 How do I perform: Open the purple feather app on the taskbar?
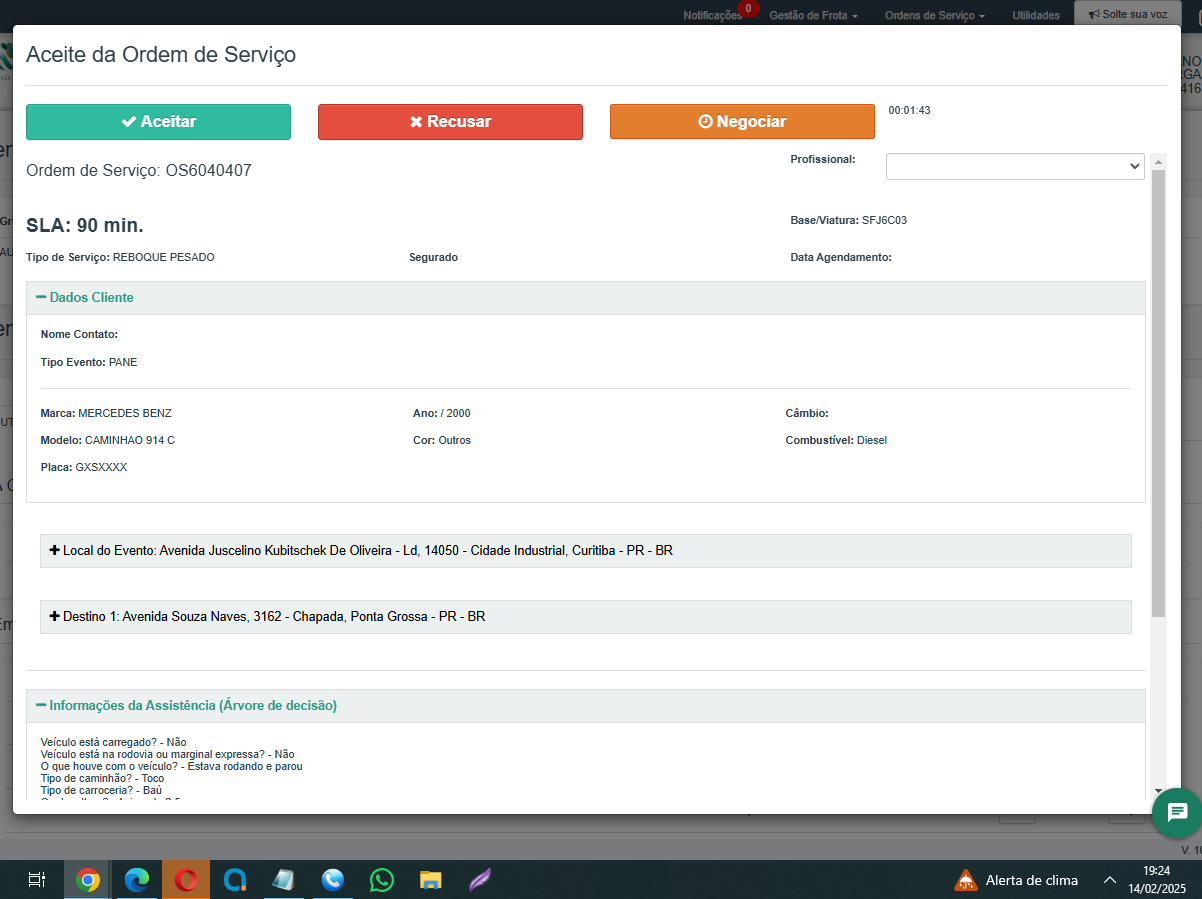click(480, 880)
